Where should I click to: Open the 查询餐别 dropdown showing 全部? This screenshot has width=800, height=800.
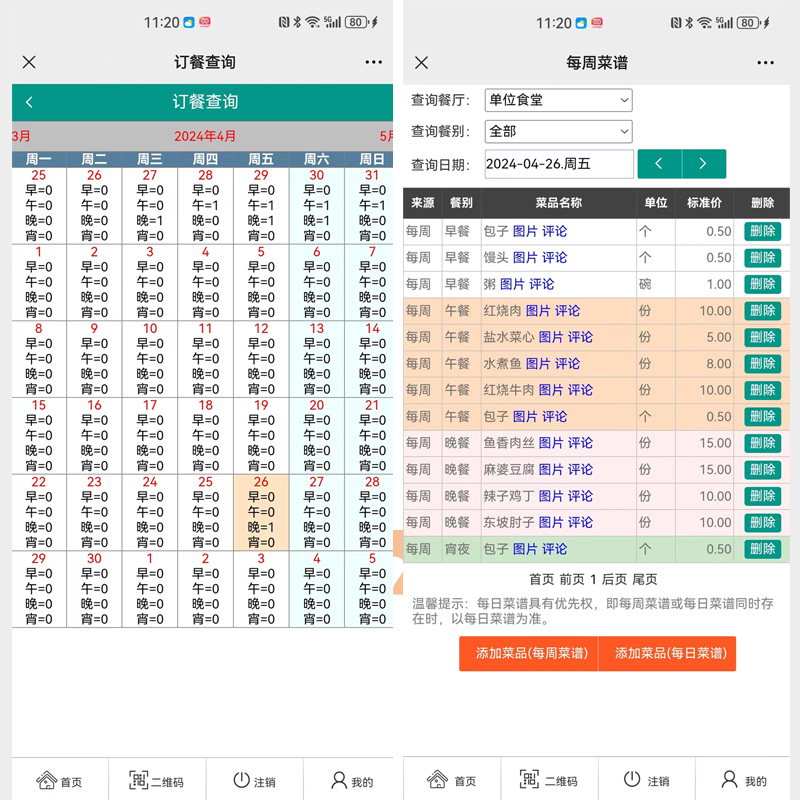pyautogui.click(x=558, y=131)
